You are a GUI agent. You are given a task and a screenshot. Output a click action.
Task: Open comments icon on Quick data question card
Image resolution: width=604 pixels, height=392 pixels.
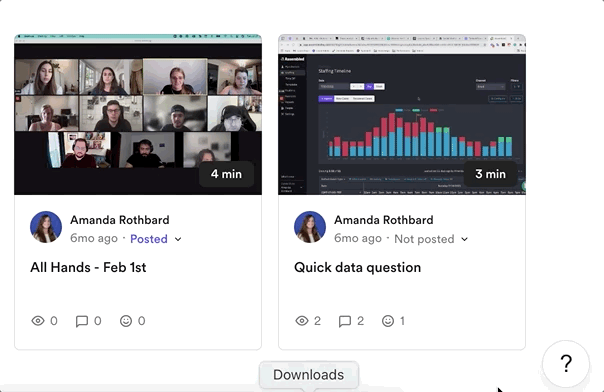(345, 321)
